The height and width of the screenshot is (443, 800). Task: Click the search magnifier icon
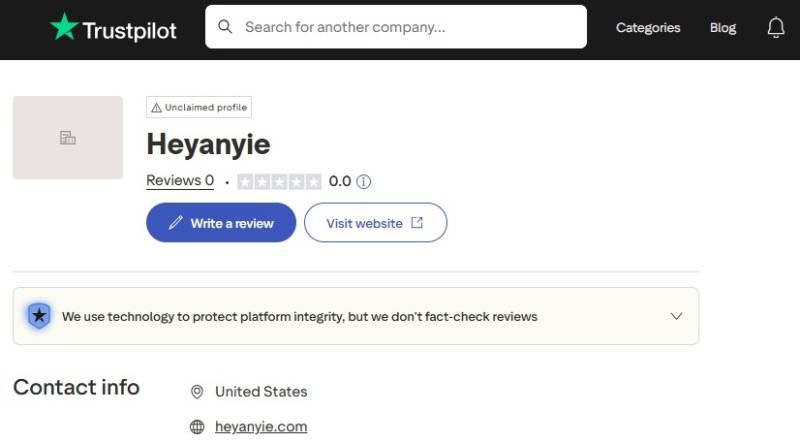click(x=225, y=27)
